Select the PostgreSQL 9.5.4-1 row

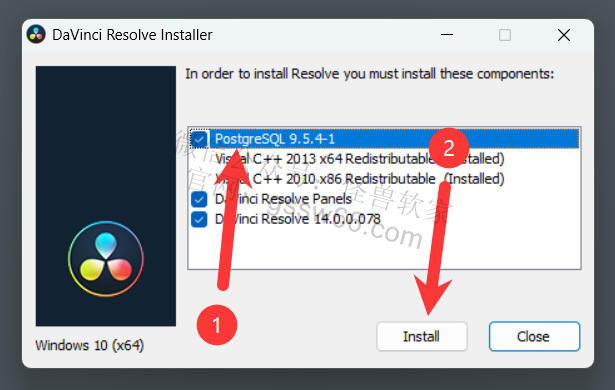(x=384, y=139)
